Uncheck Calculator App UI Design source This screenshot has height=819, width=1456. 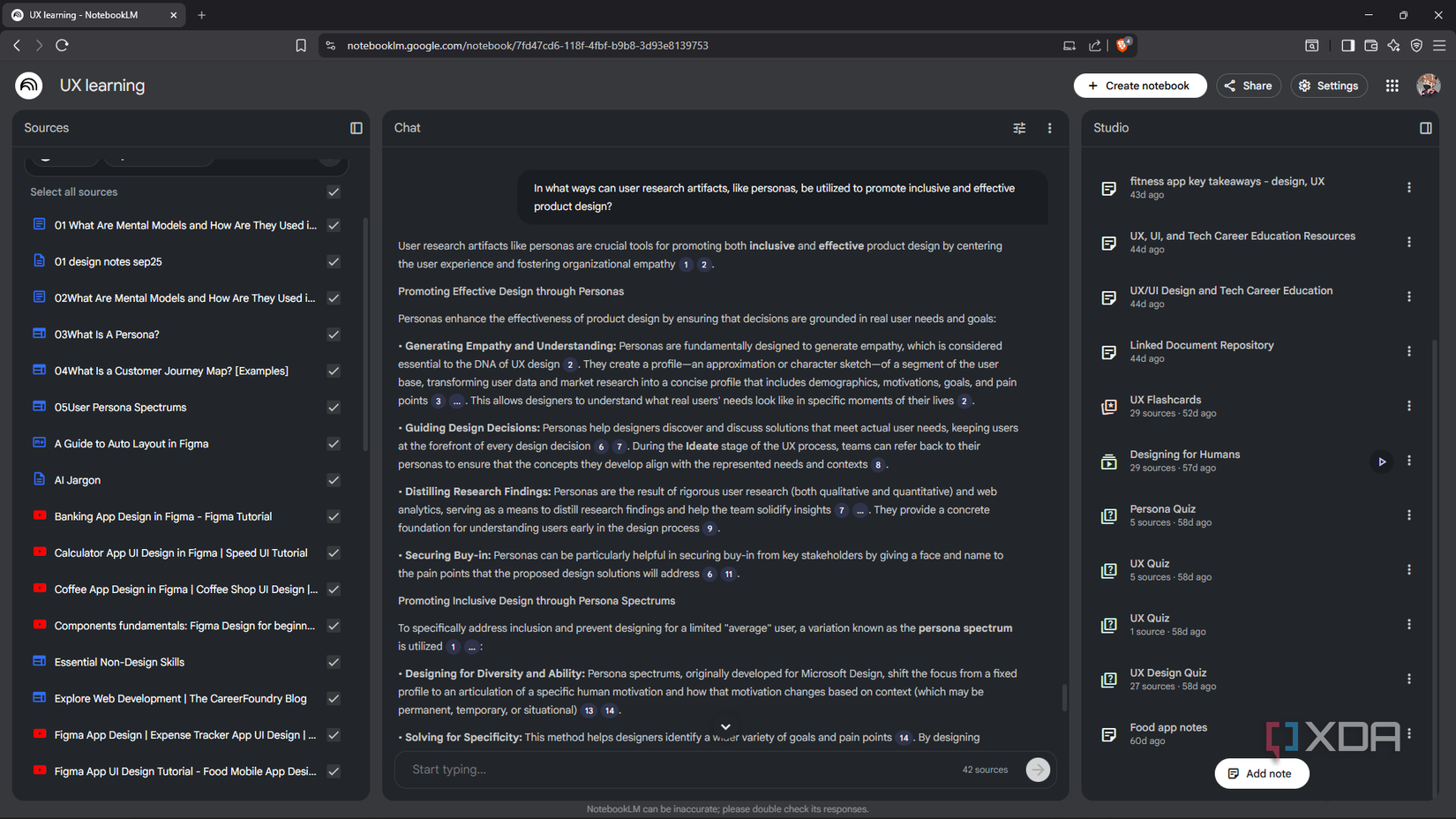click(x=334, y=552)
